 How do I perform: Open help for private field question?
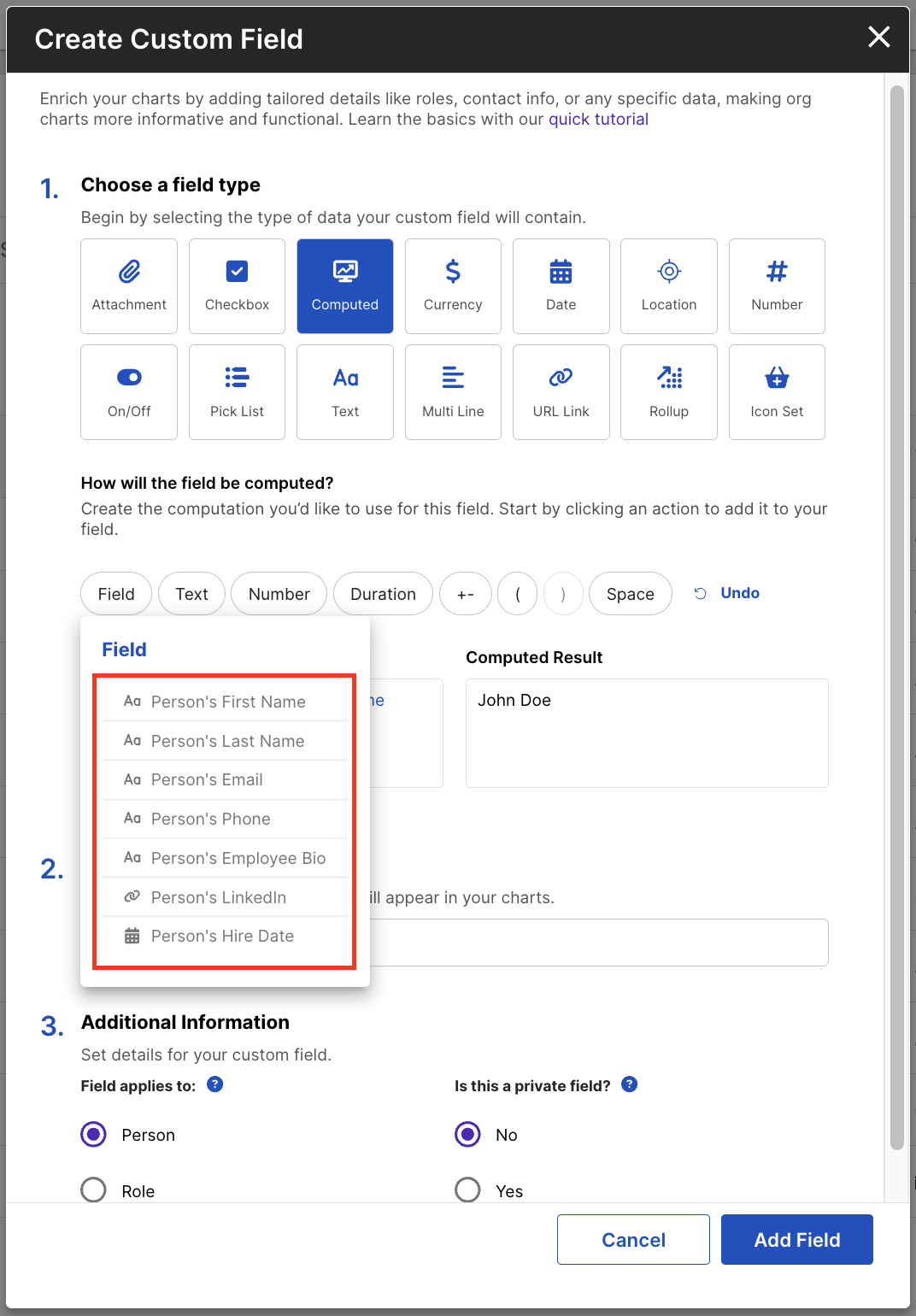630,1084
